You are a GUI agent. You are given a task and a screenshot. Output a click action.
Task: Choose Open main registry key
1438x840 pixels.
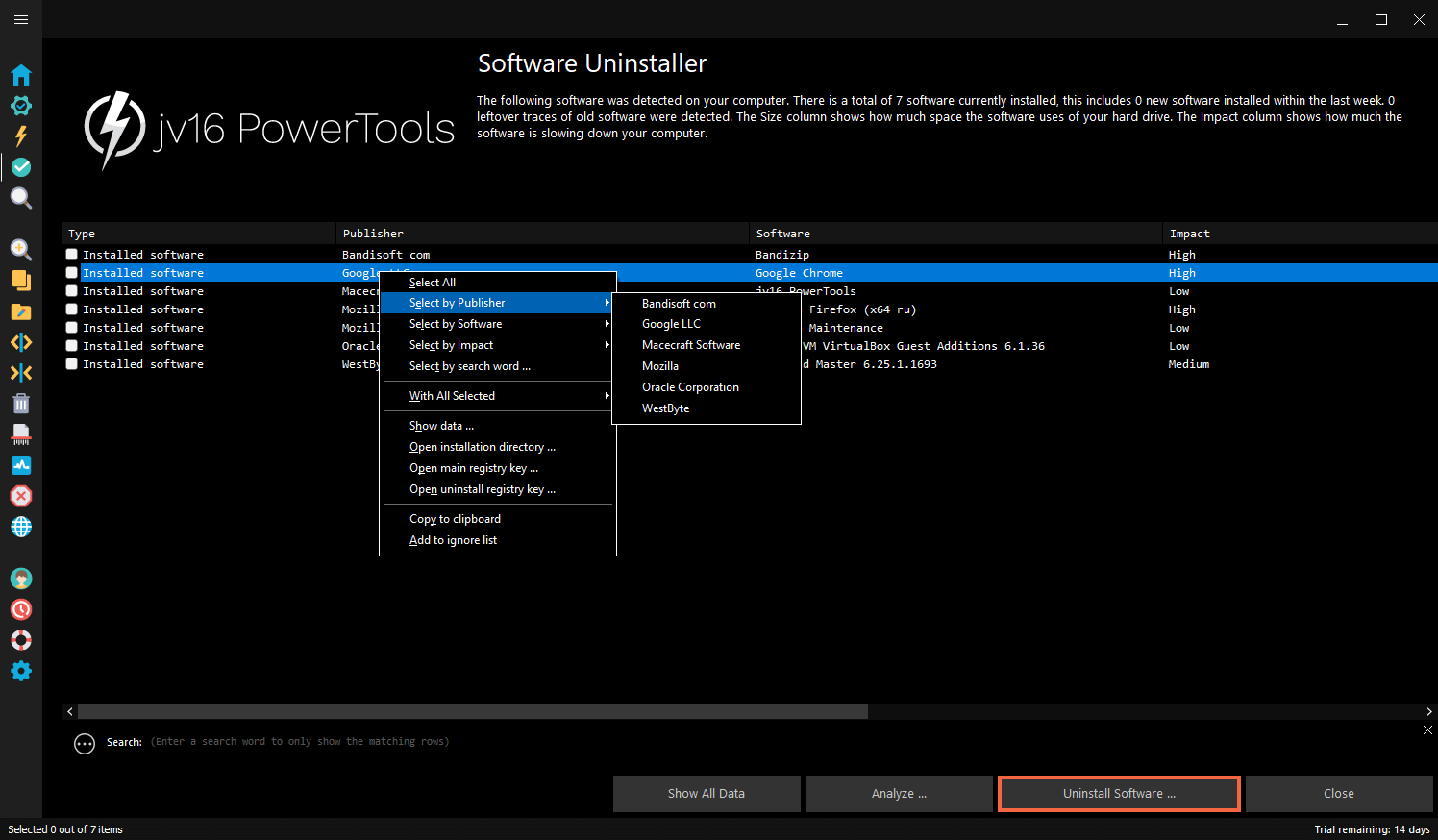[497, 468]
